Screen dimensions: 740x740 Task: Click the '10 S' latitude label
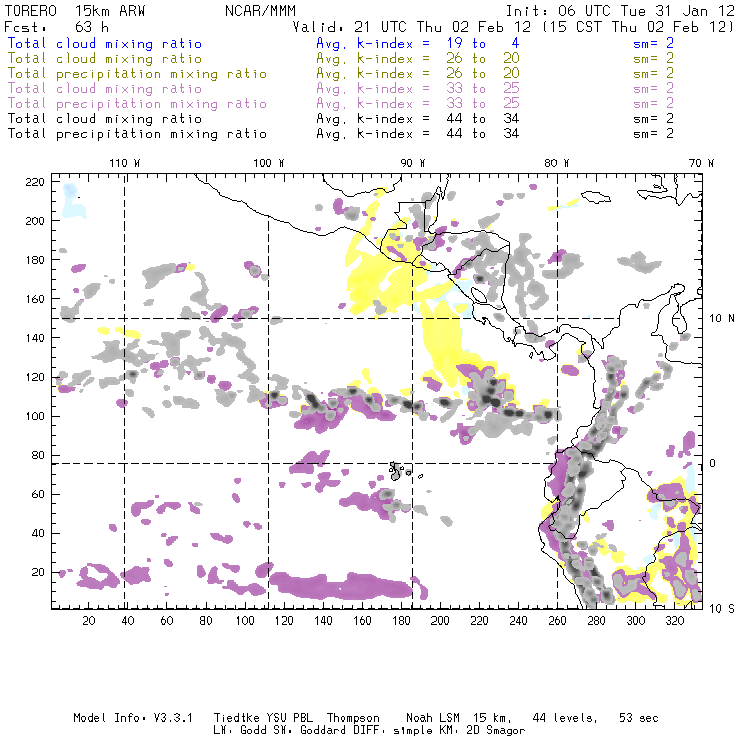722,608
